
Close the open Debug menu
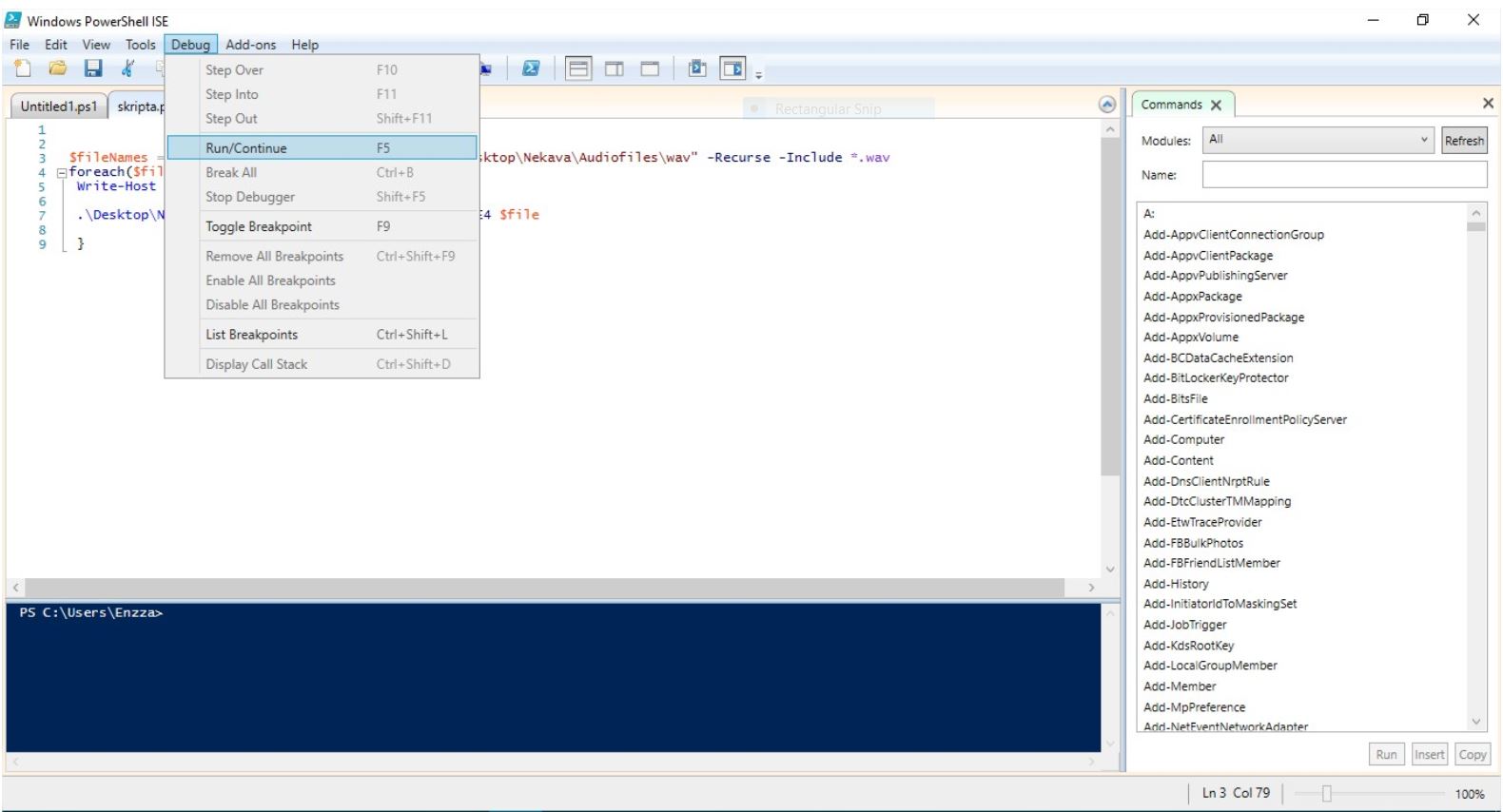[191, 45]
